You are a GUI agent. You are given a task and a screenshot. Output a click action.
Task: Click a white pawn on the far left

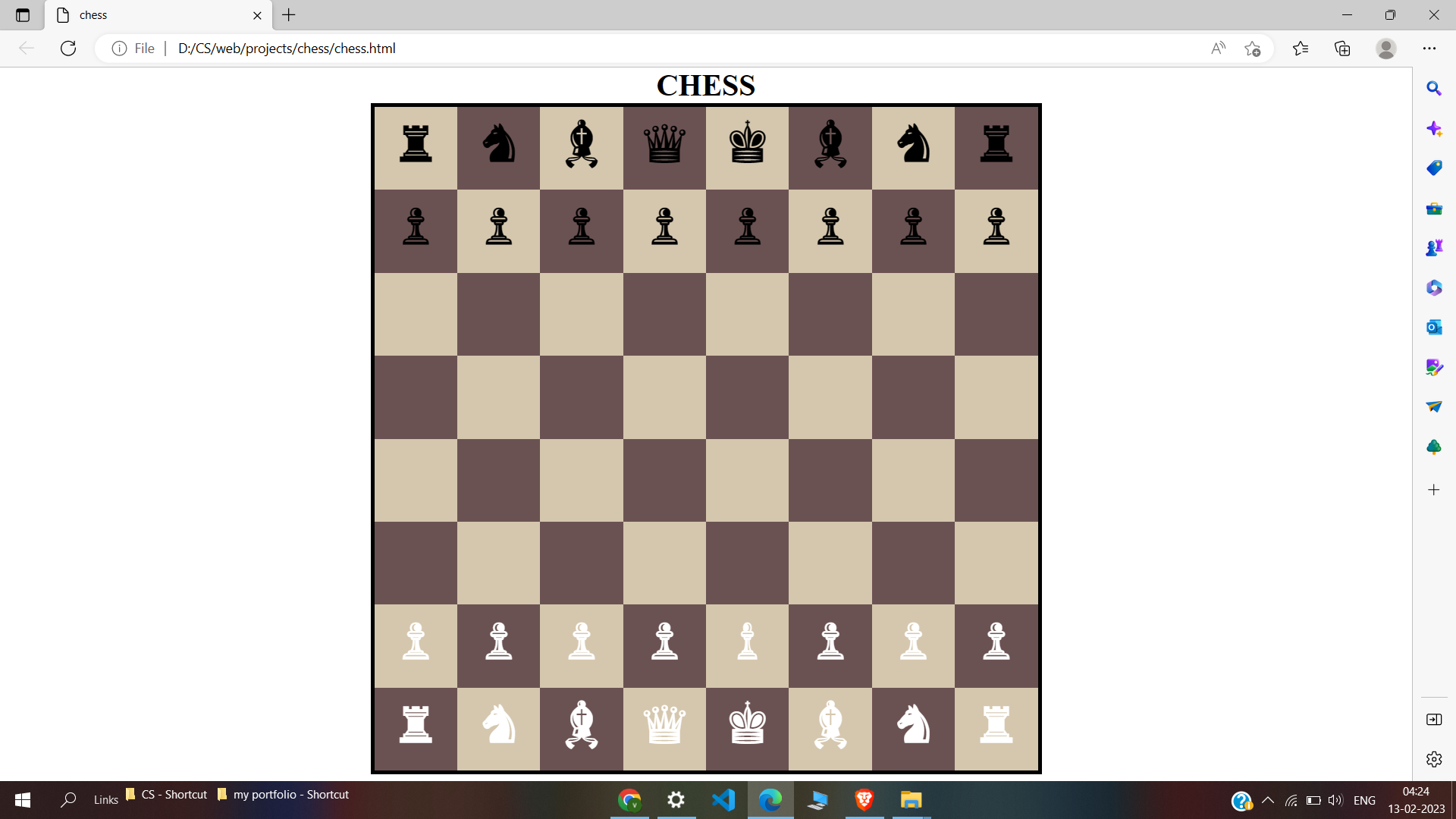point(414,642)
